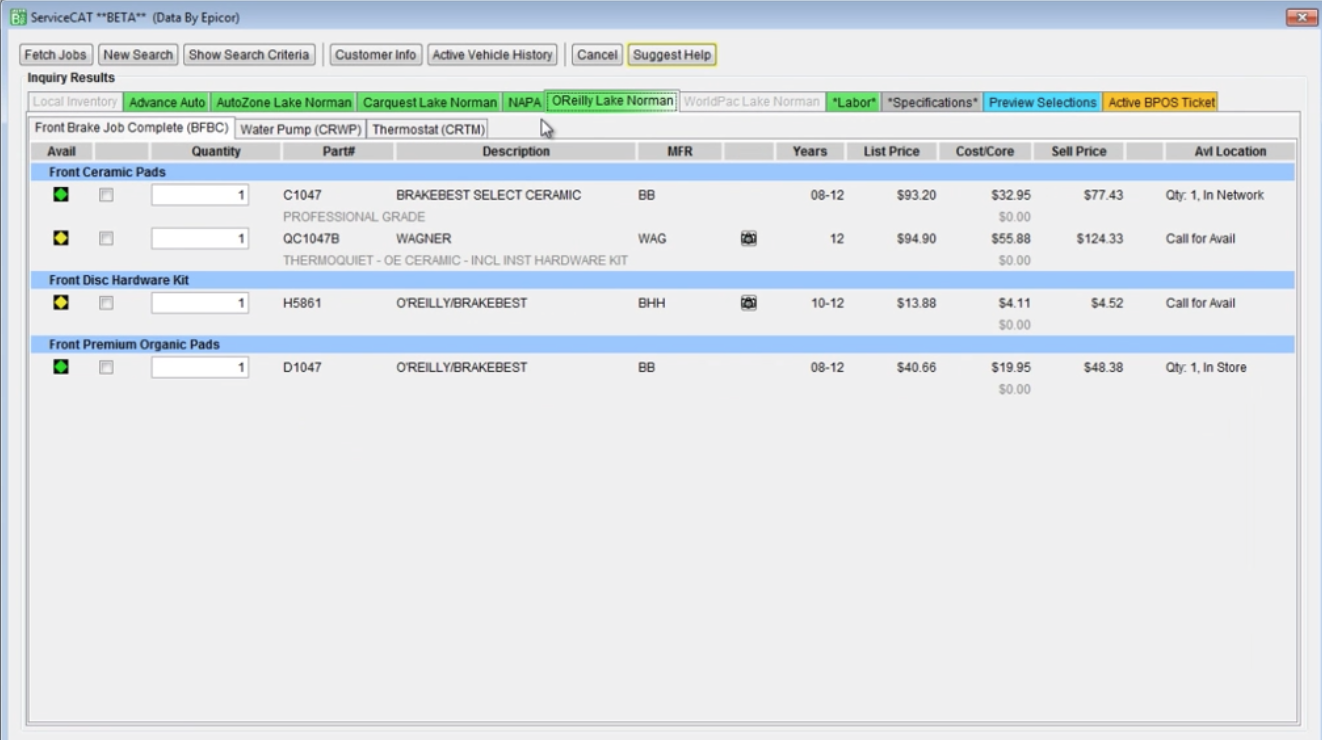Click WAGNER description text
Screen dimensions: 1322x740
[x=424, y=239]
